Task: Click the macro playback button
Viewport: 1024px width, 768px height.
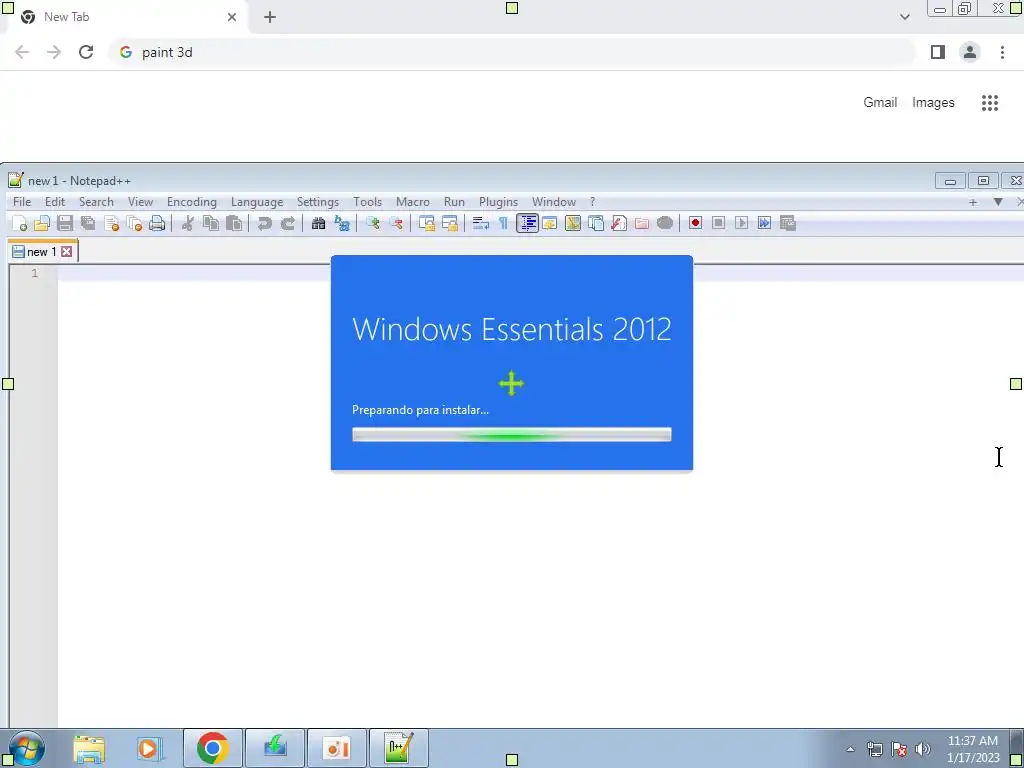Action: (x=741, y=223)
